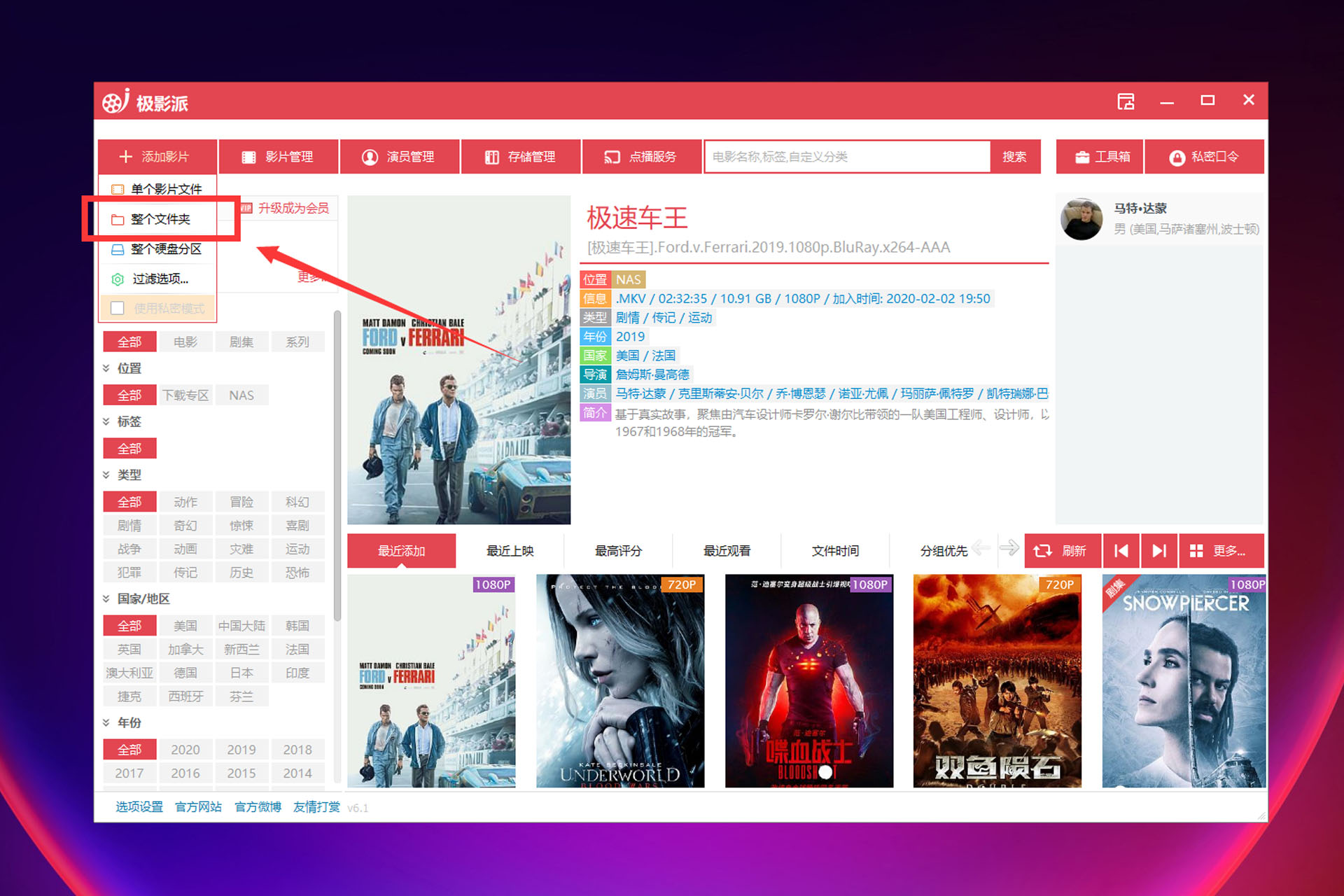Filter by Movies (电影) category
The height and width of the screenshot is (896, 1344).
click(x=185, y=342)
